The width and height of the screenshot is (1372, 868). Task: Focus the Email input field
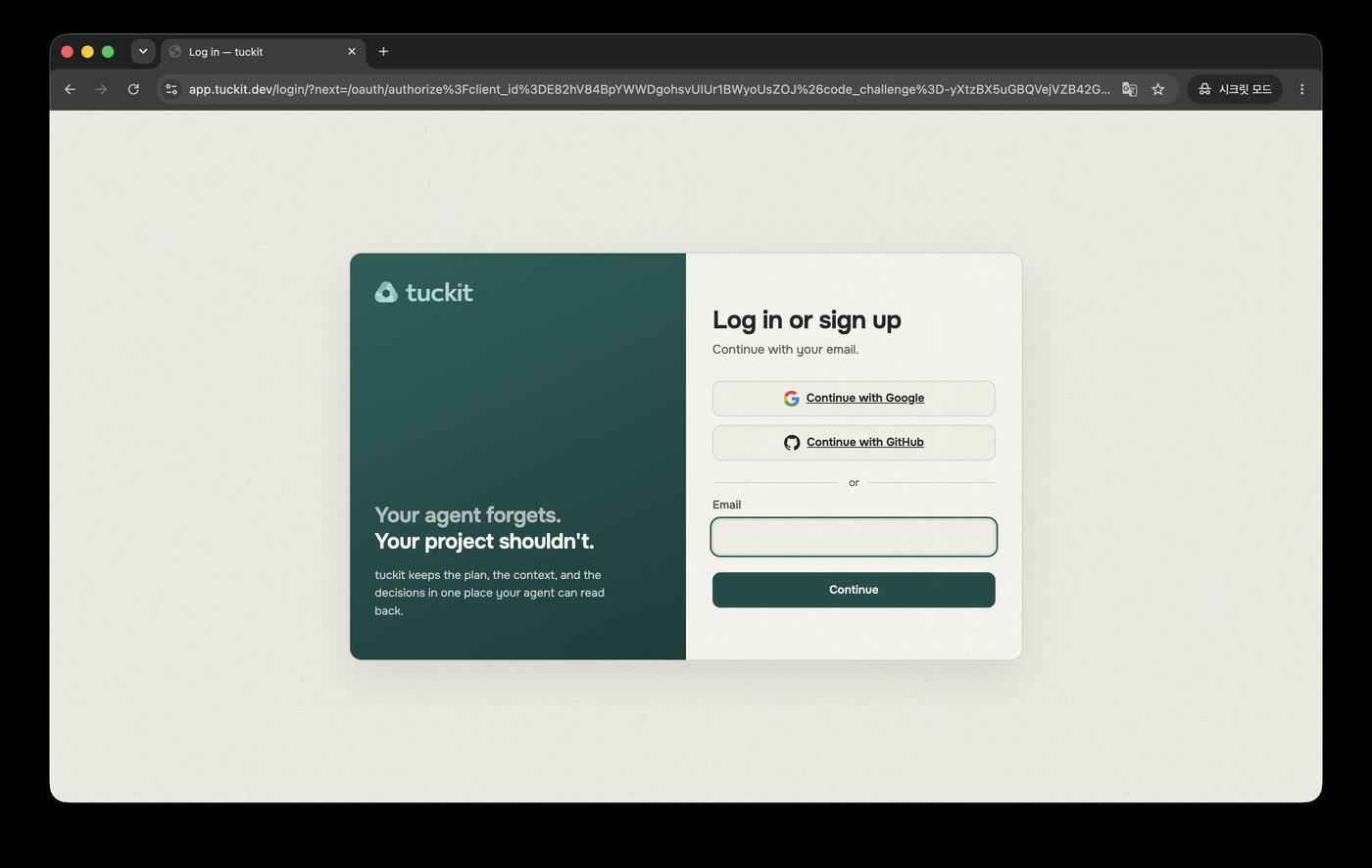click(854, 537)
